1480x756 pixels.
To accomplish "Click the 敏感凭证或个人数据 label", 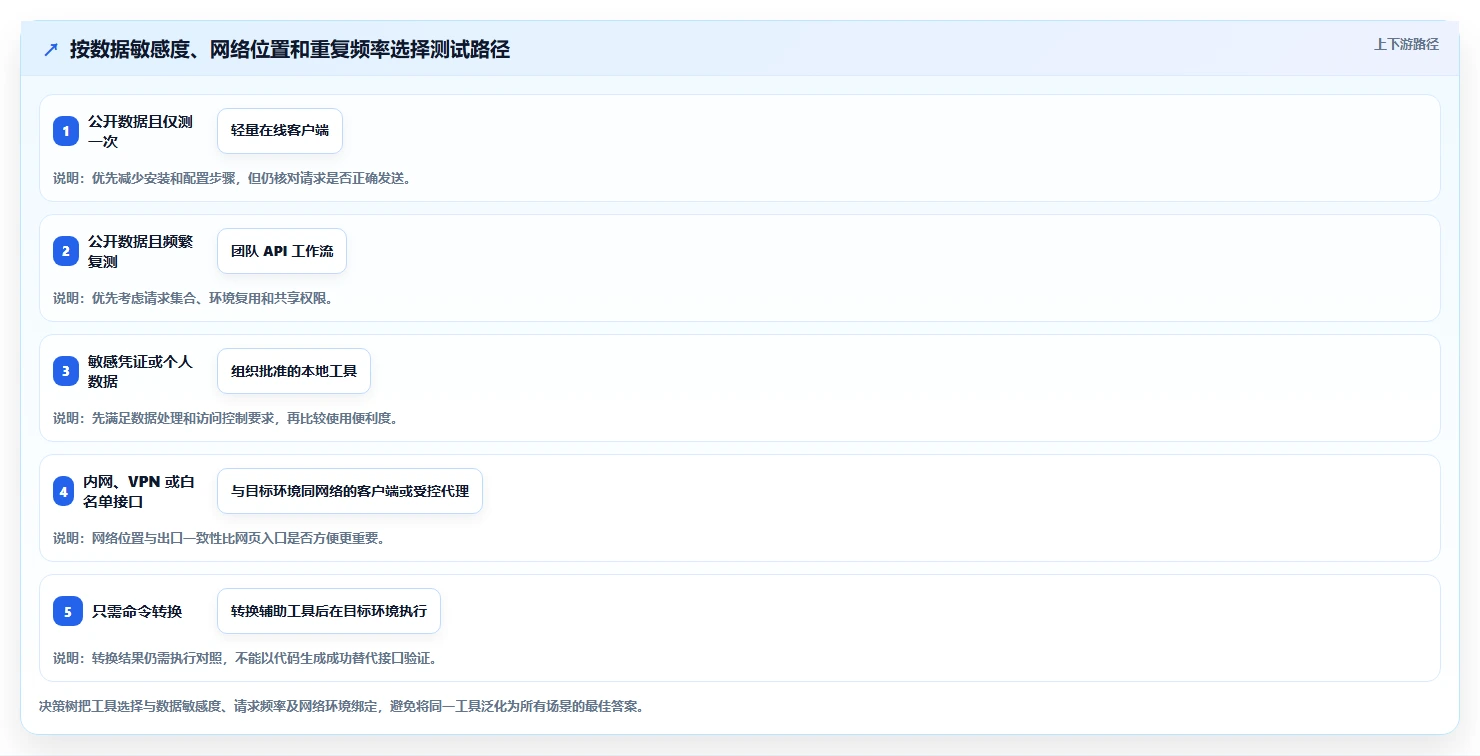I will 140,371.
